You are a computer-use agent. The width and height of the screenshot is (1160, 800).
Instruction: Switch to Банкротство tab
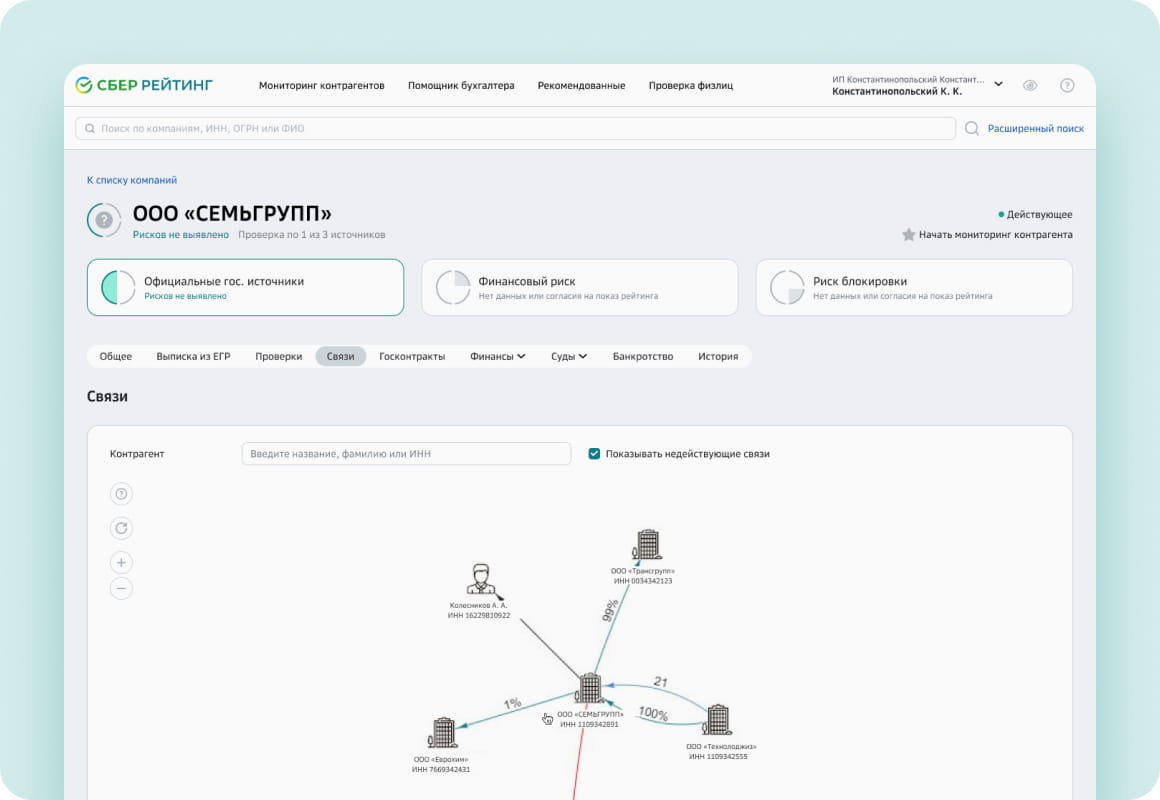click(x=643, y=356)
